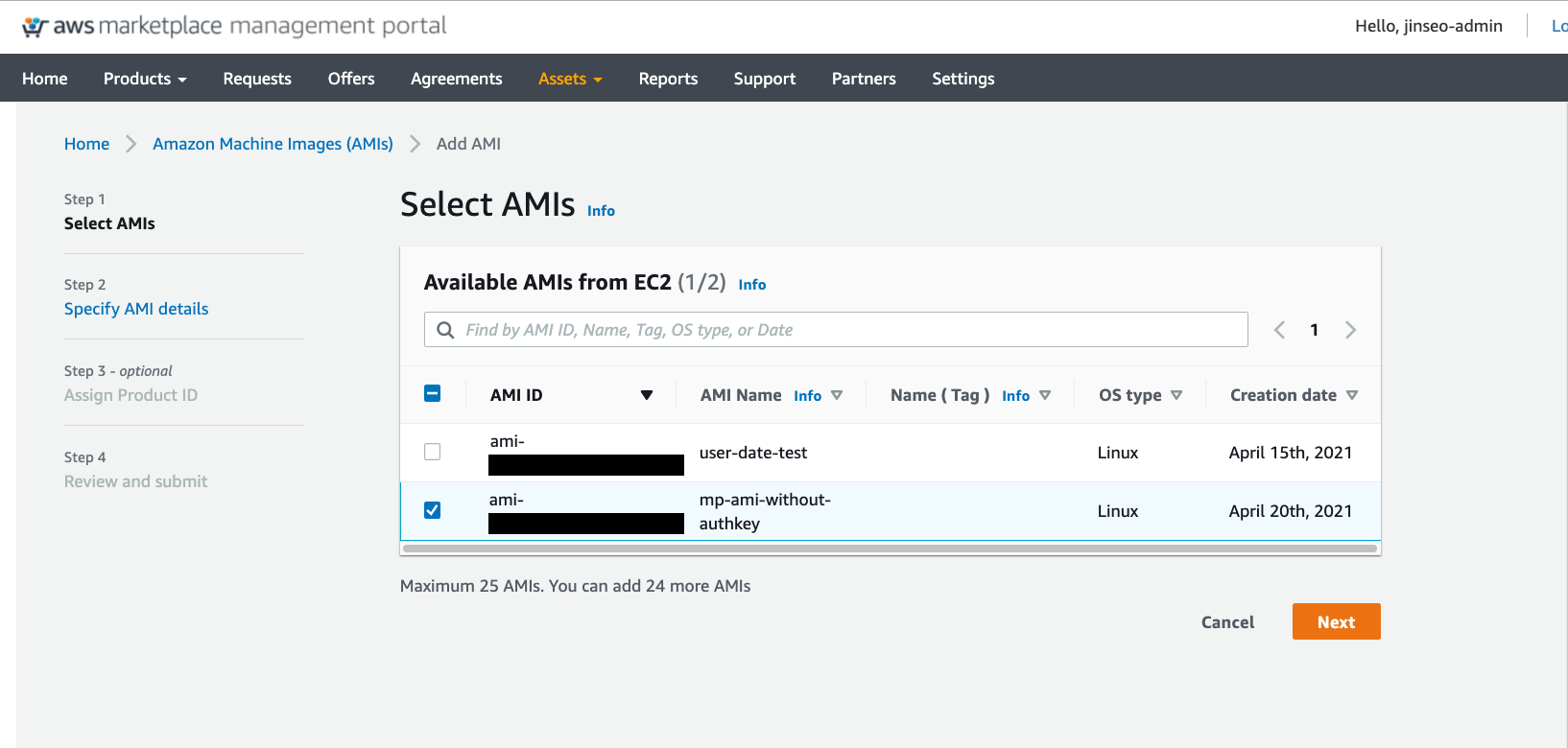Open the Reports menu item
1568x748 pixels.
669,79
